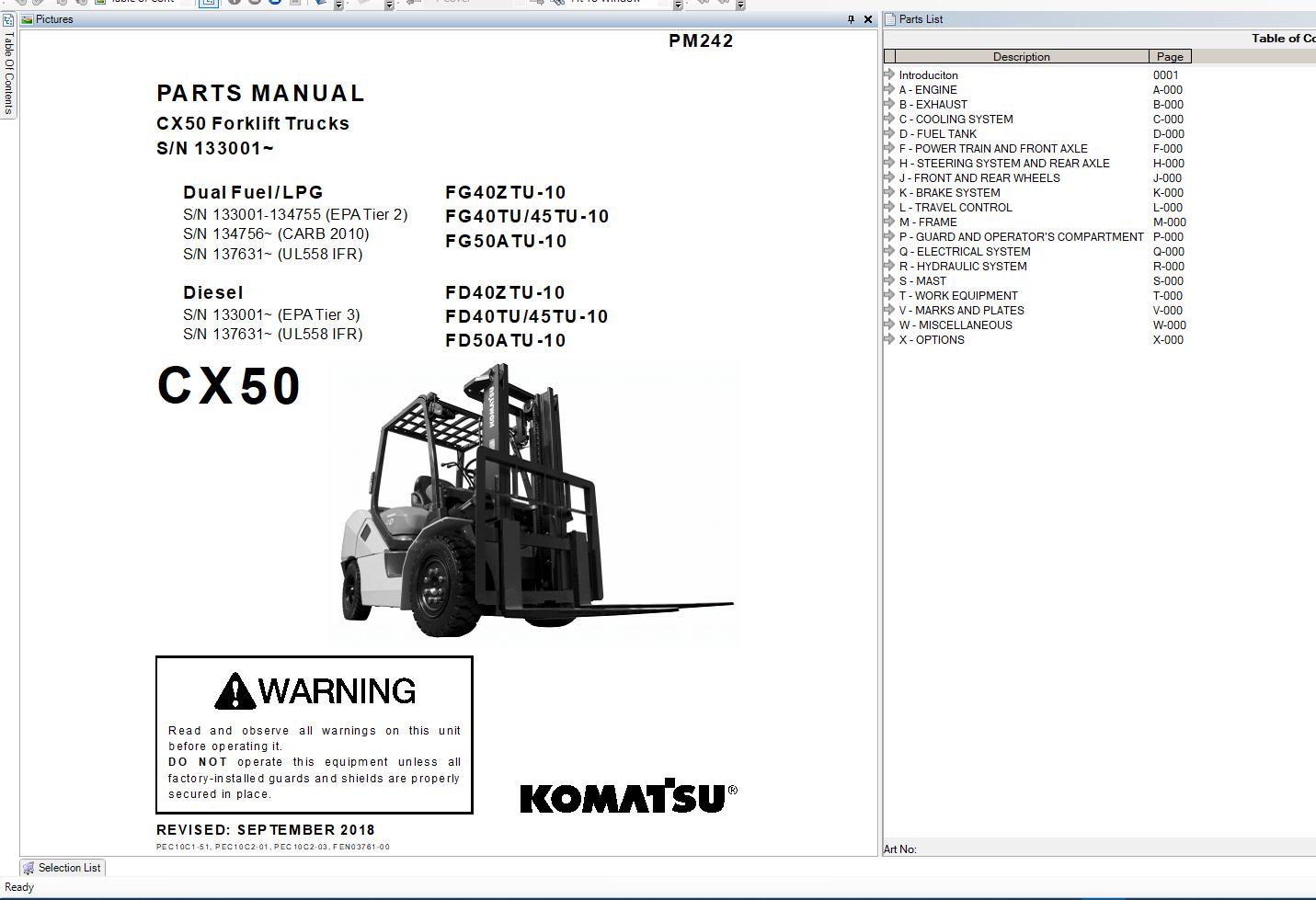1316x900 pixels.
Task: Click the arrow icon beside T - WORK EQUIPMENT
Action: [889, 295]
